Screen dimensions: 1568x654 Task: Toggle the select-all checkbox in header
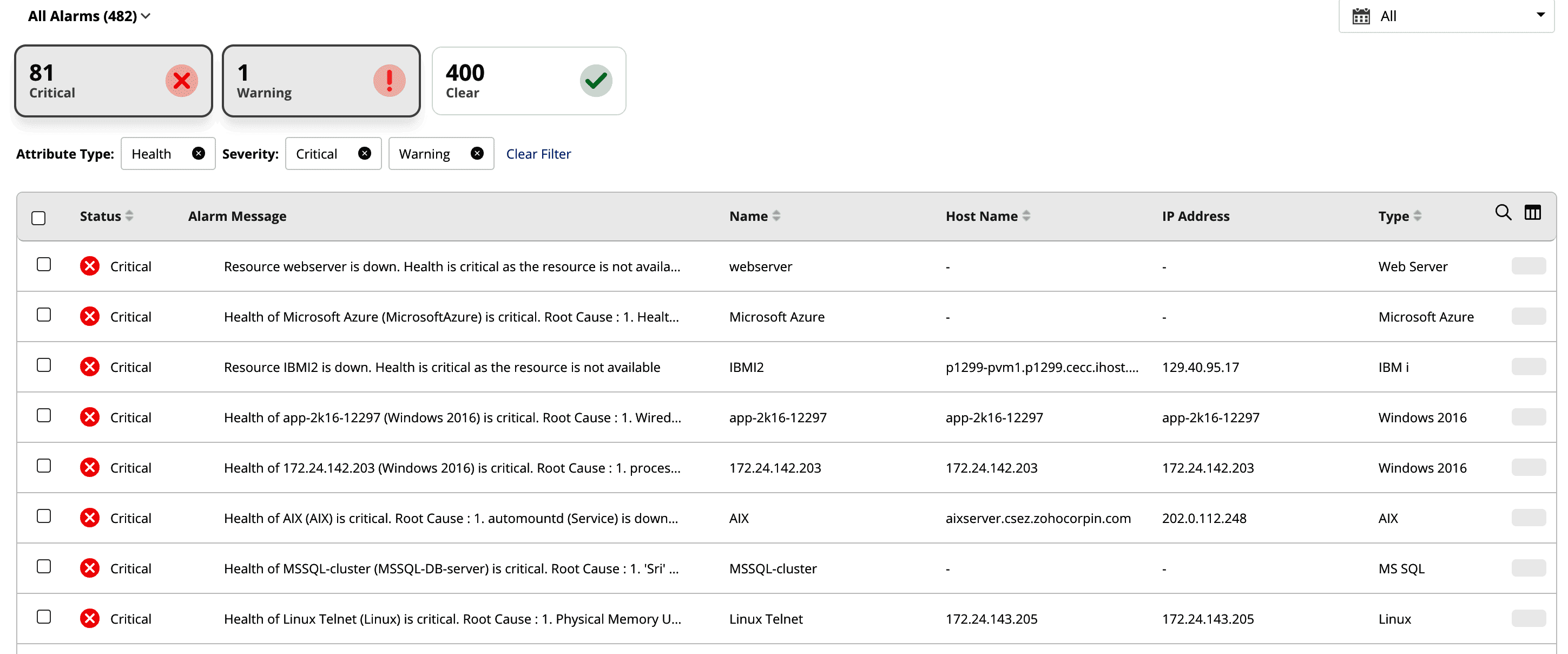coord(38,218)
